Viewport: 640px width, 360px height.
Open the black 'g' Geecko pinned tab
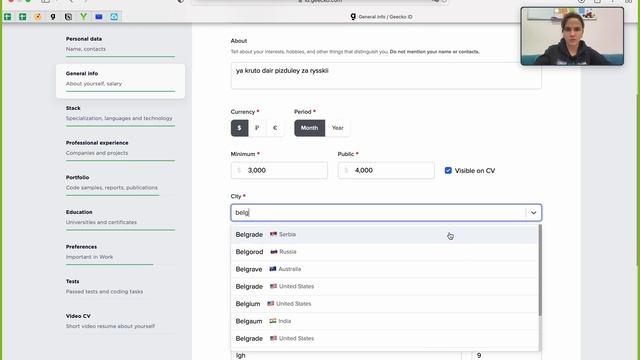pos(53,17)
